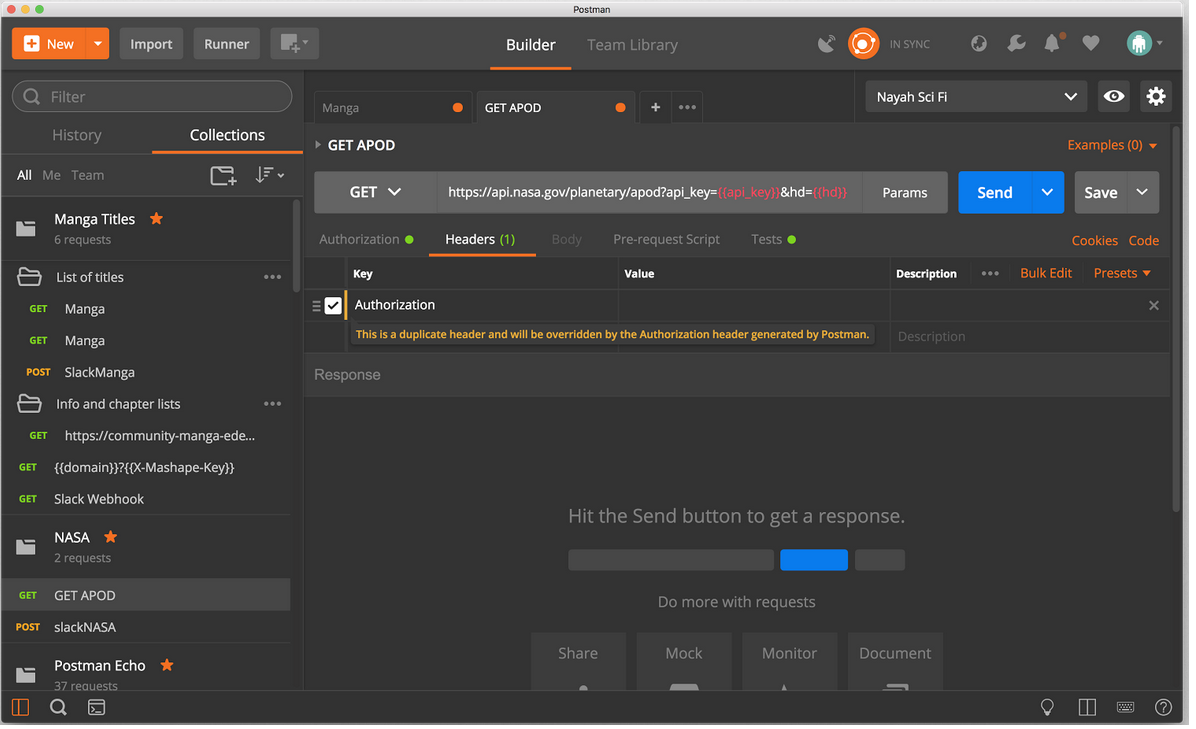Screen dimensions: 1196x729
Task: Create a new collection with the folder-plus icon
Action: (223, 175)
